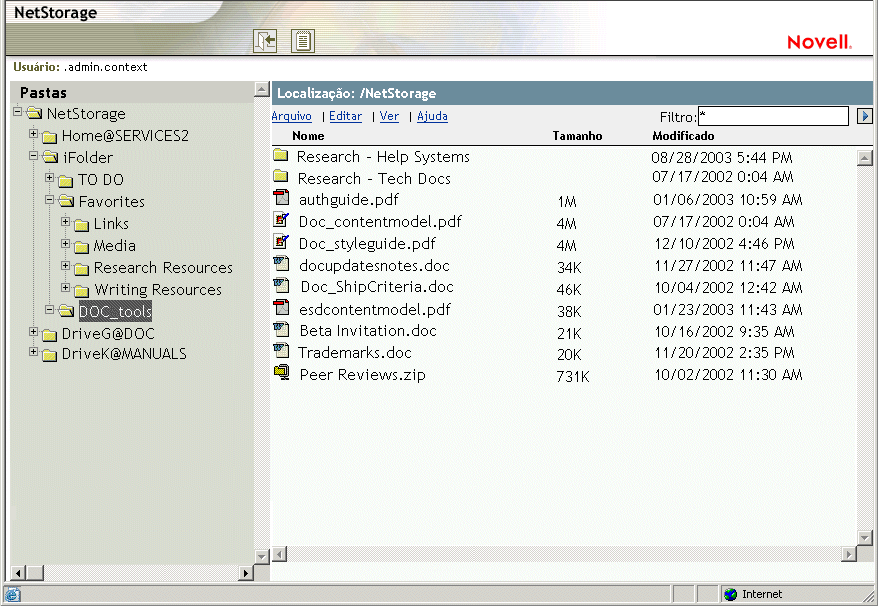Open the Ver menu
Screen dimensions: 878x606
pyautogui.click(x=389, y=116)
